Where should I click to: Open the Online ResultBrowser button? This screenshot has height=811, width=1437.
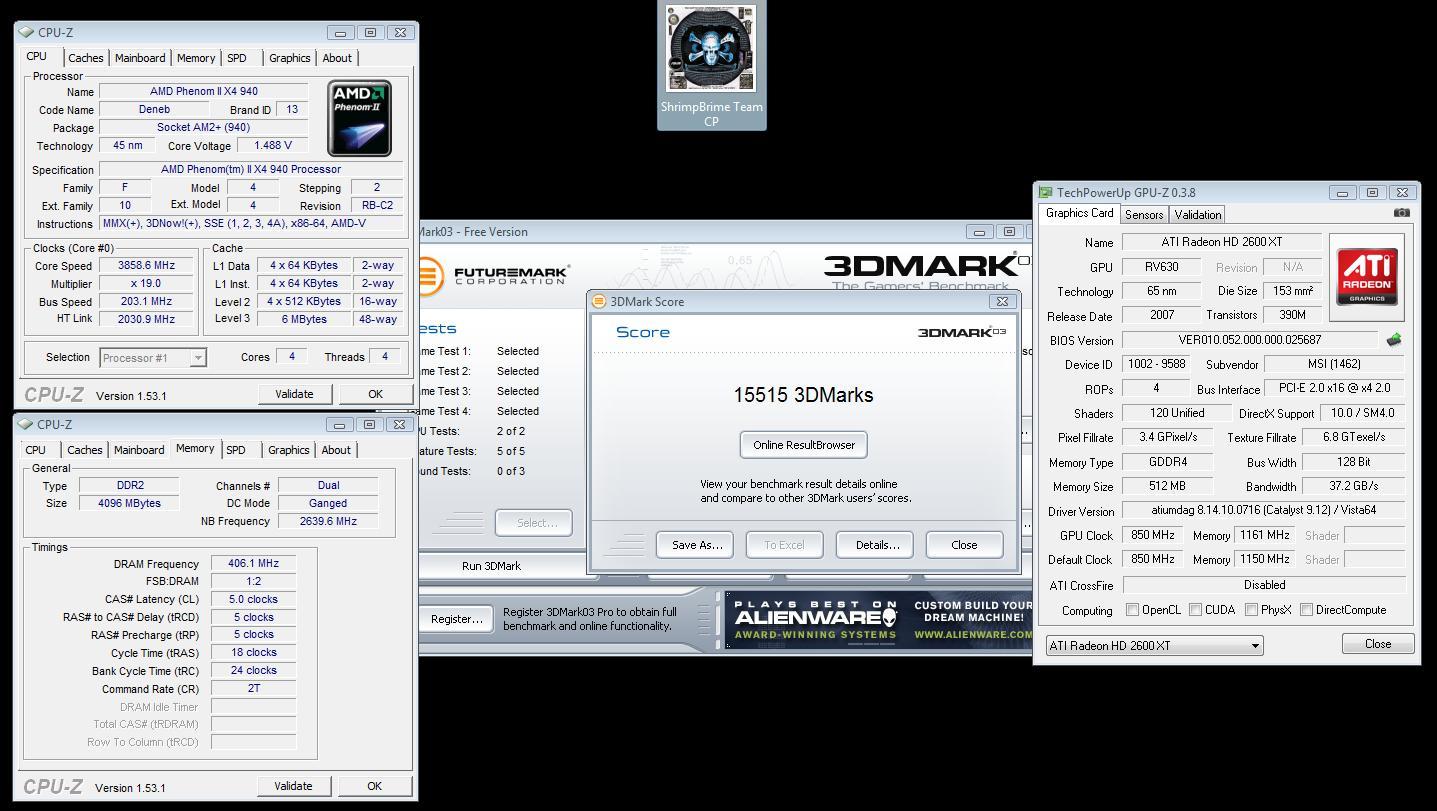click(x=804, y=445)
